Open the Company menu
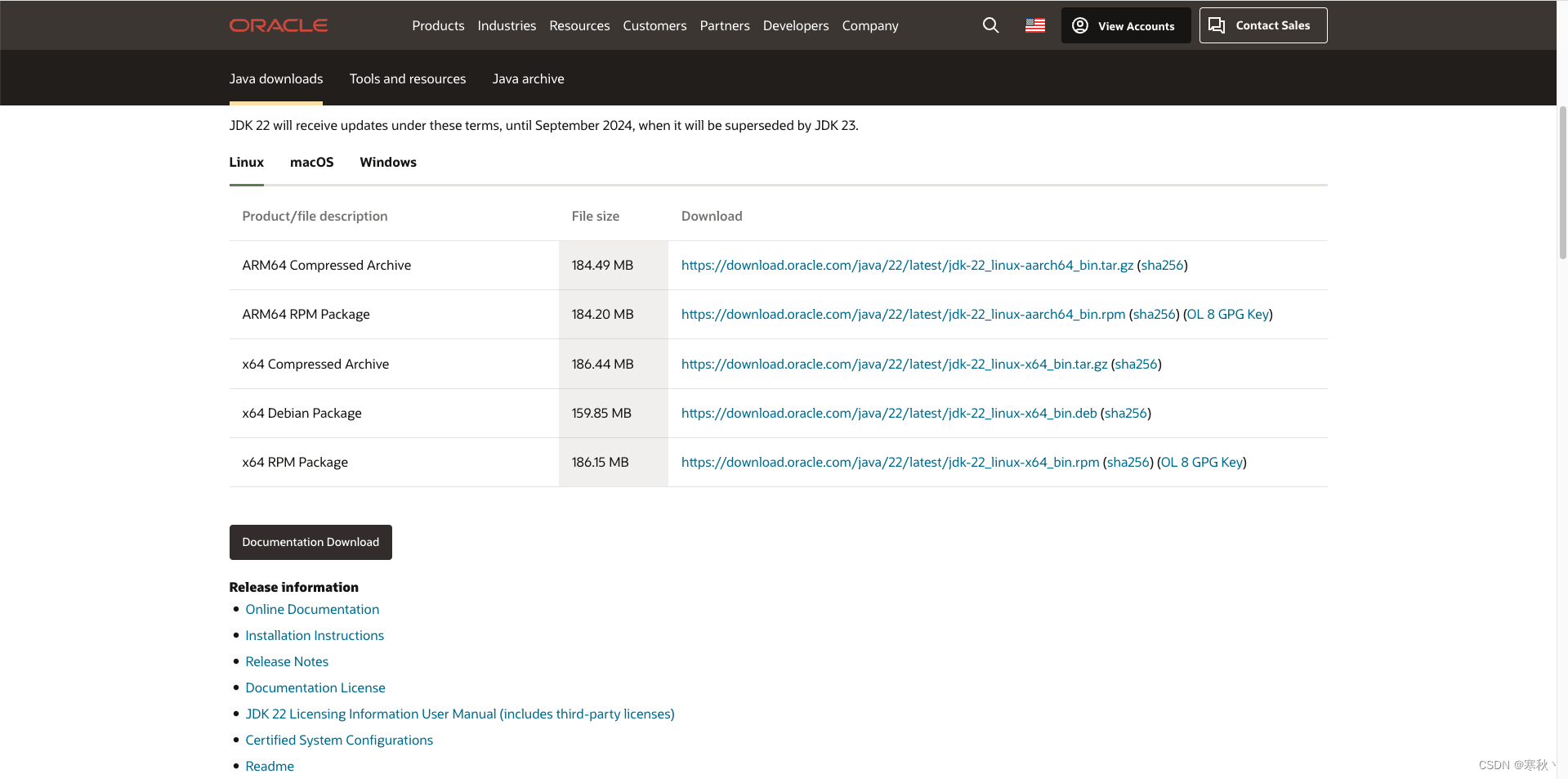 tap(870, 25)
